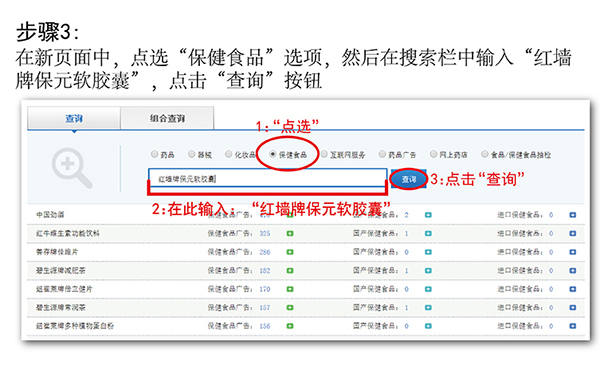Click product name 善存牌佳维片
The image size is (600, 368).
pyautogui.click(x=57, y=252)
